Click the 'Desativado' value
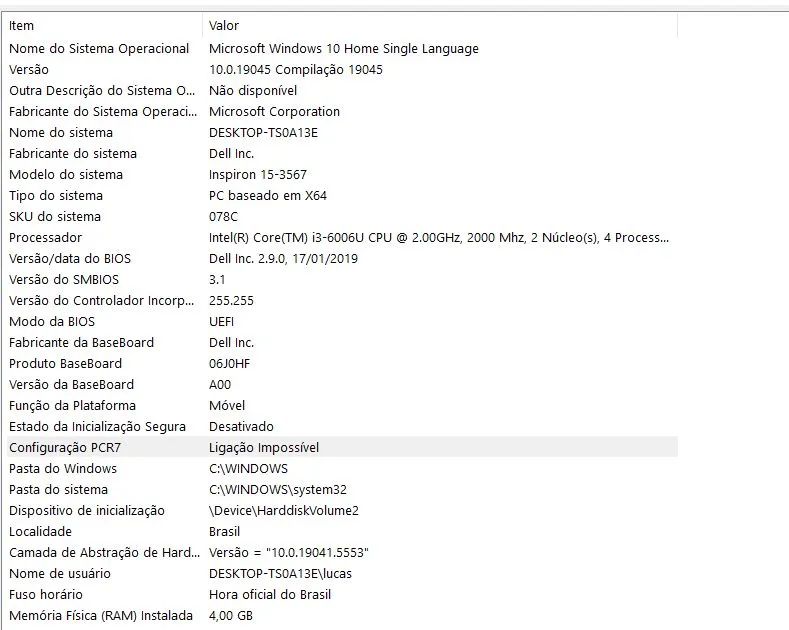This screenshot has height=630, width=789. pyautogui.click(x=242, y=427)
